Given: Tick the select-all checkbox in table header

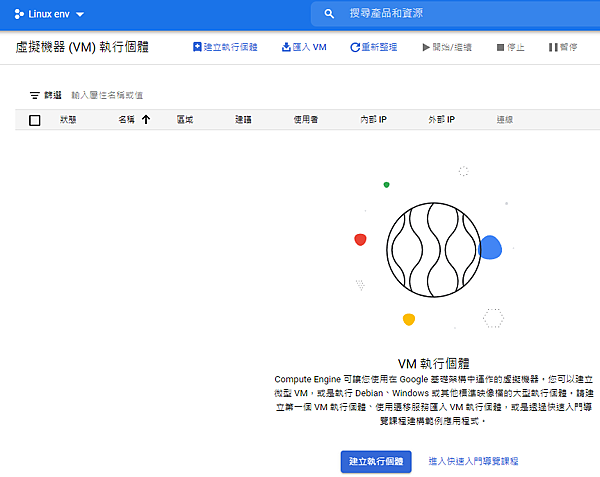Looking at the screenshot, I should (35, 120).
